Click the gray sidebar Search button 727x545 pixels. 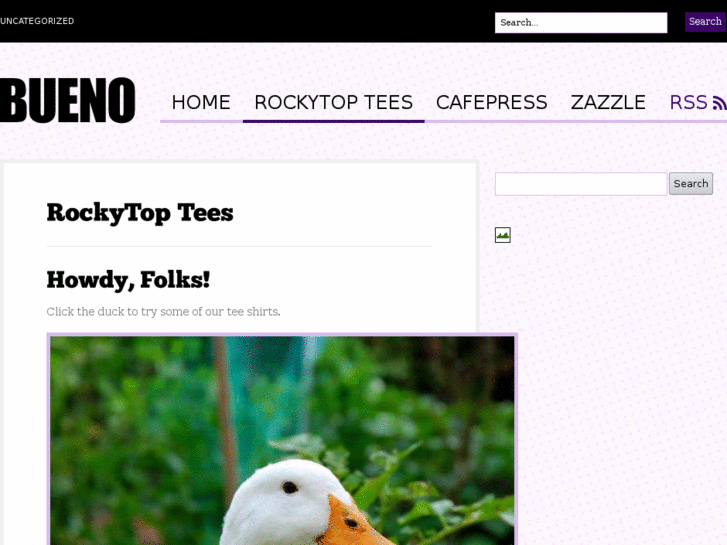pyautogui.click(x=691, y=184)
